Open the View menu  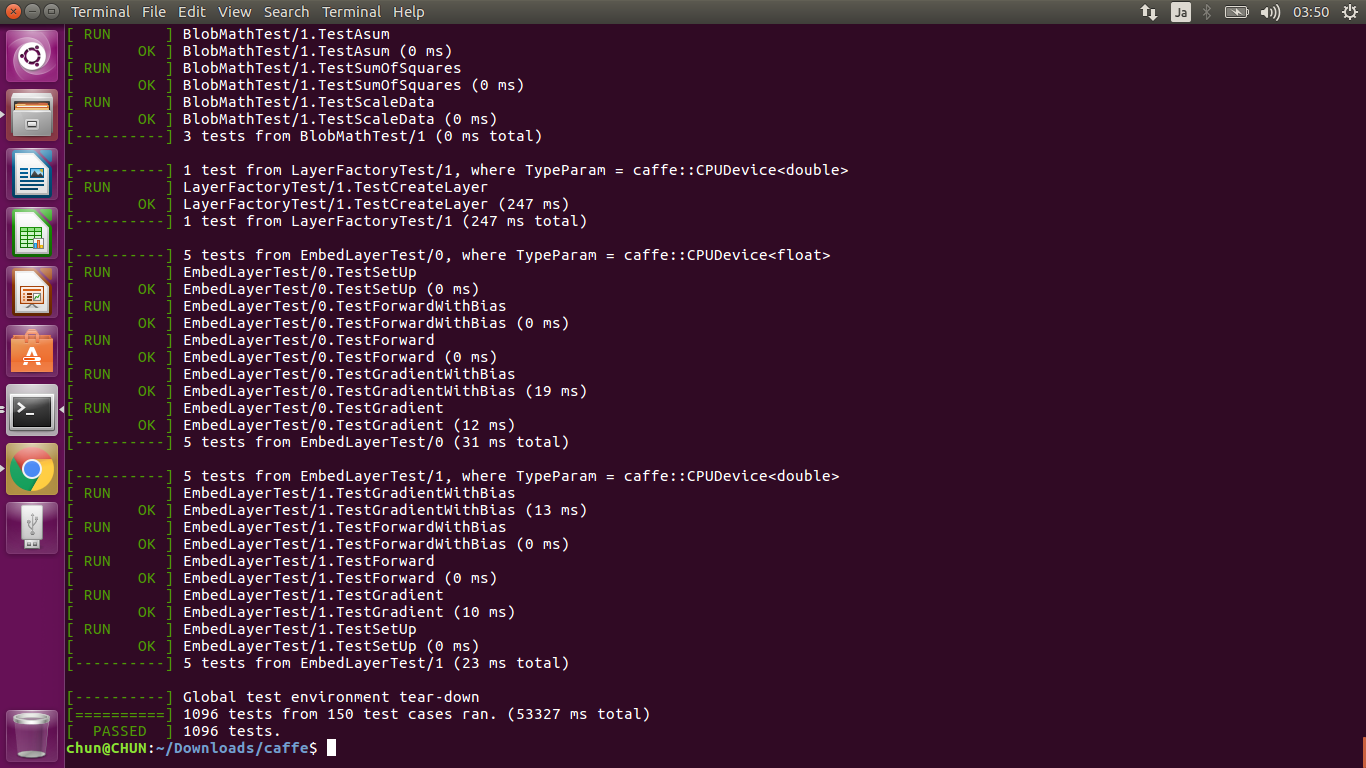tap(235, 12)
